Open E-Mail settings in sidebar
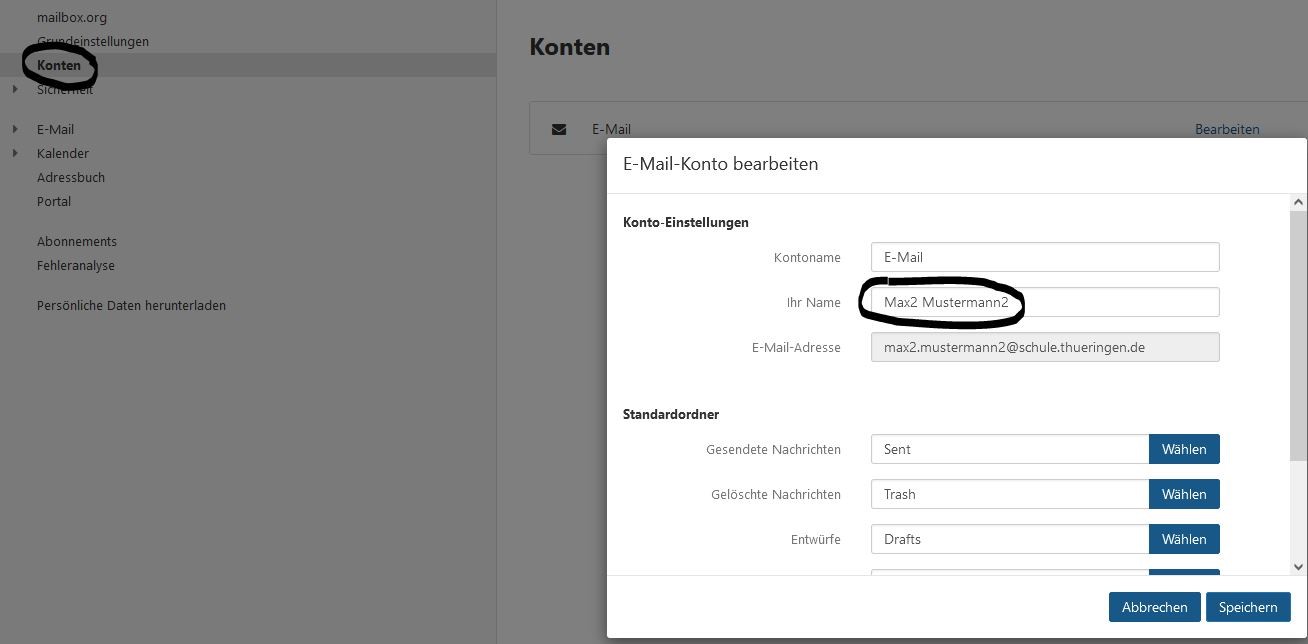The height and width of the screenshot is (644, 1308). coord(55,129)
